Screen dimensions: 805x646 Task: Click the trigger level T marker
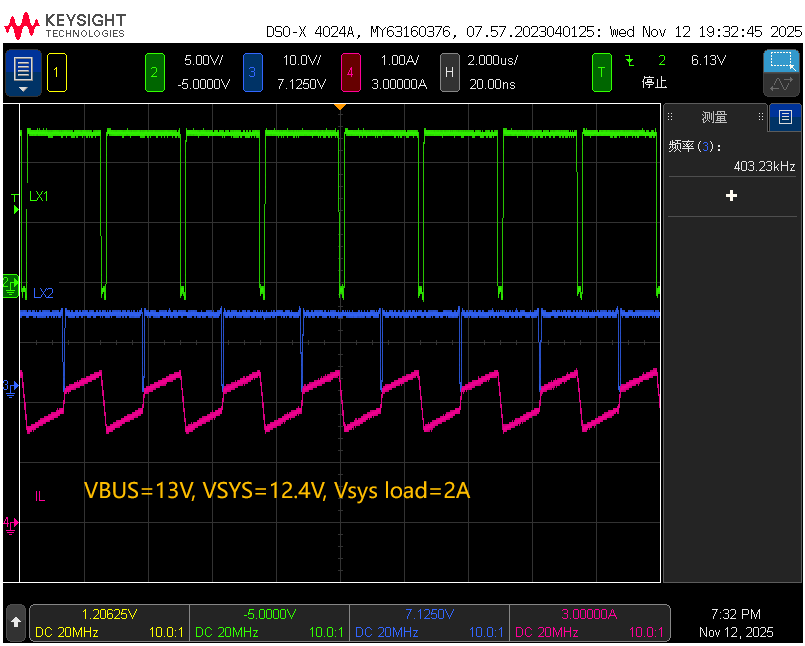pos(15,204)
